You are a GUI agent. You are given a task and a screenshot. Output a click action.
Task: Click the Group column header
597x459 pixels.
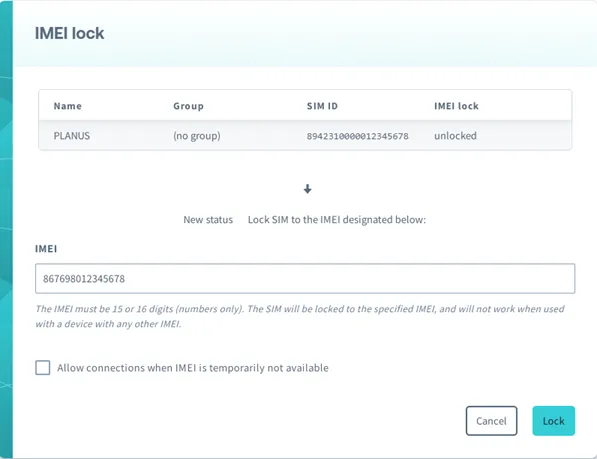188,106
